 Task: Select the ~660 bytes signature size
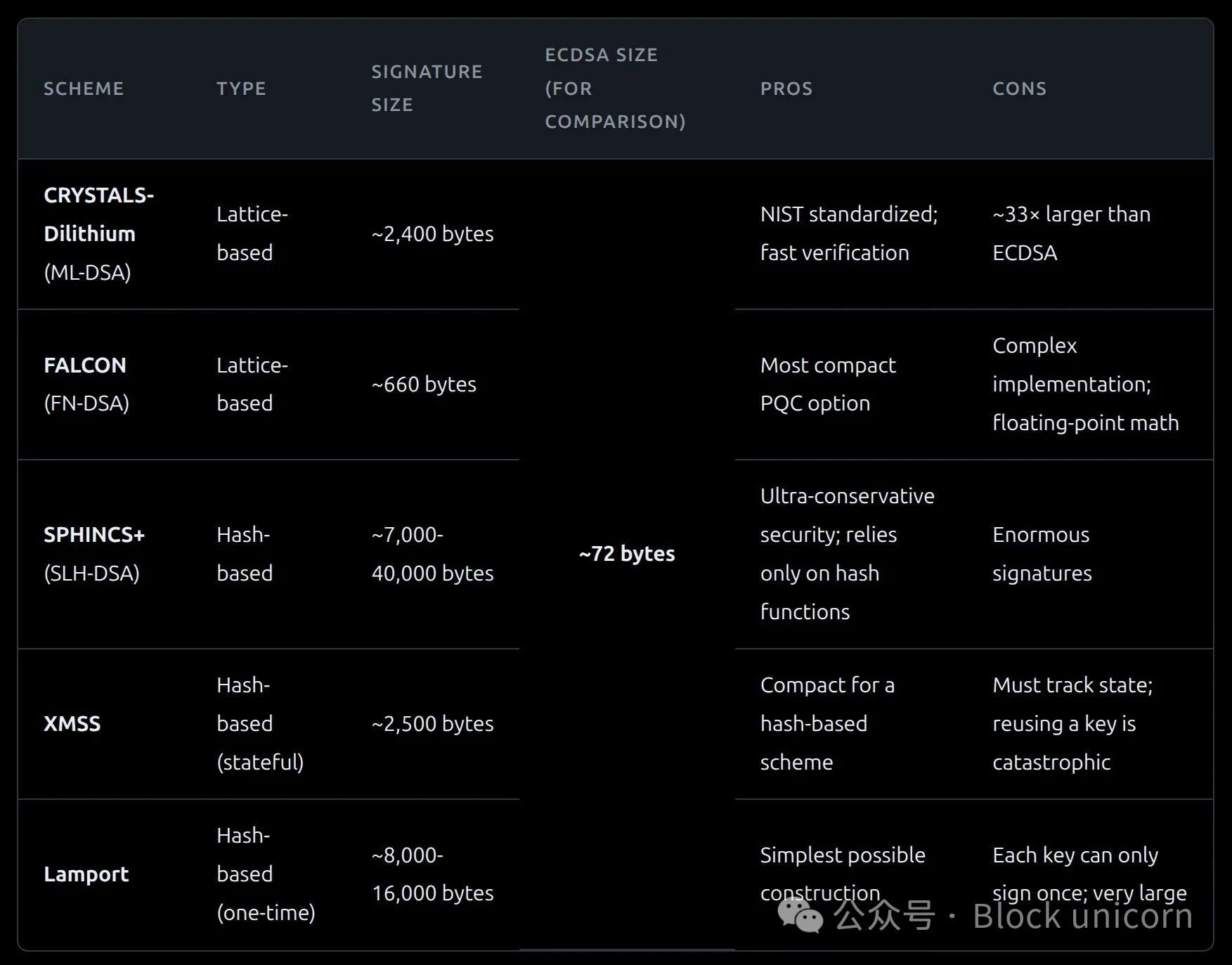tap(424, 384)
